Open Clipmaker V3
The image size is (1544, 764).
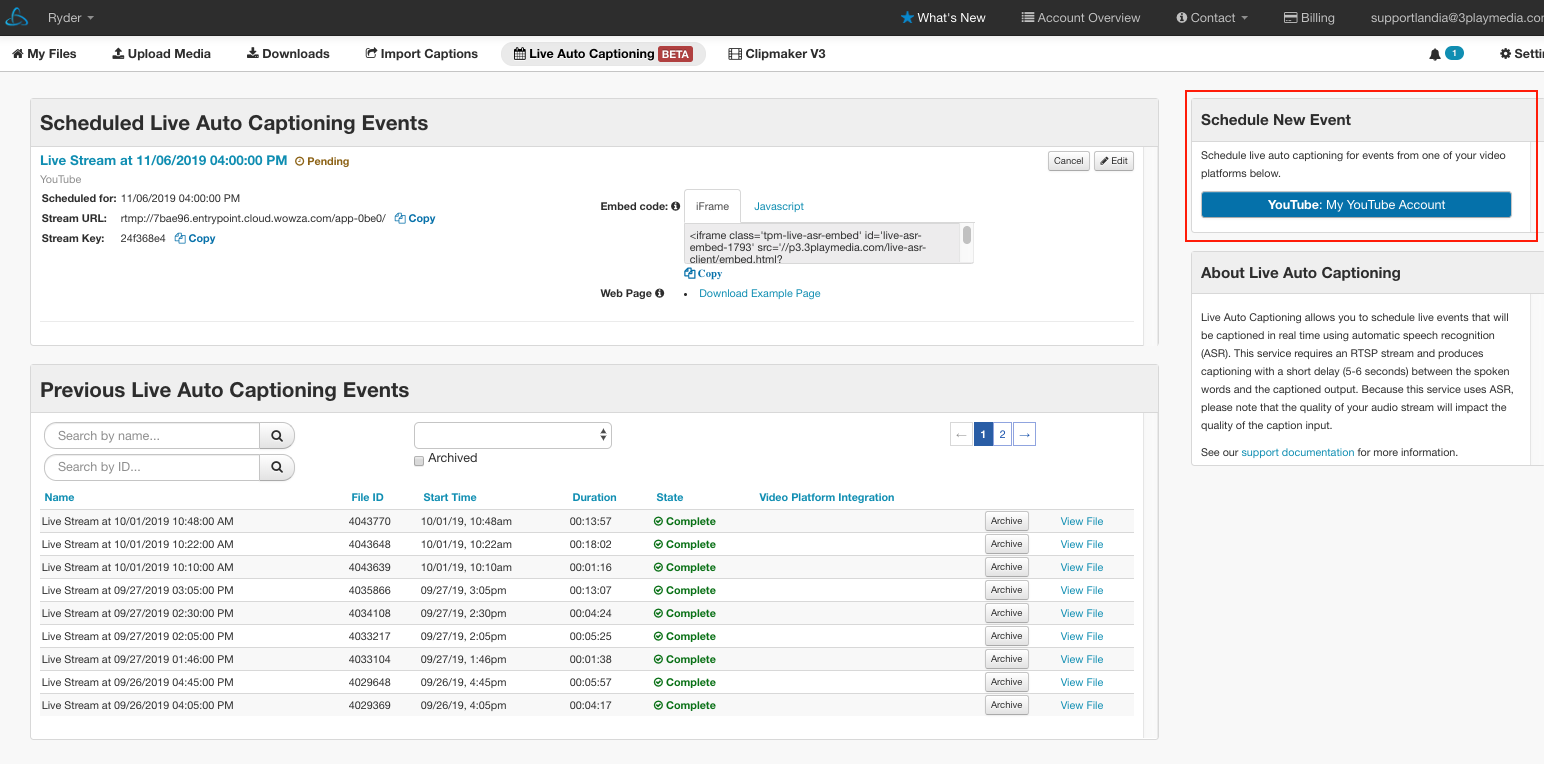click(777, 54)
